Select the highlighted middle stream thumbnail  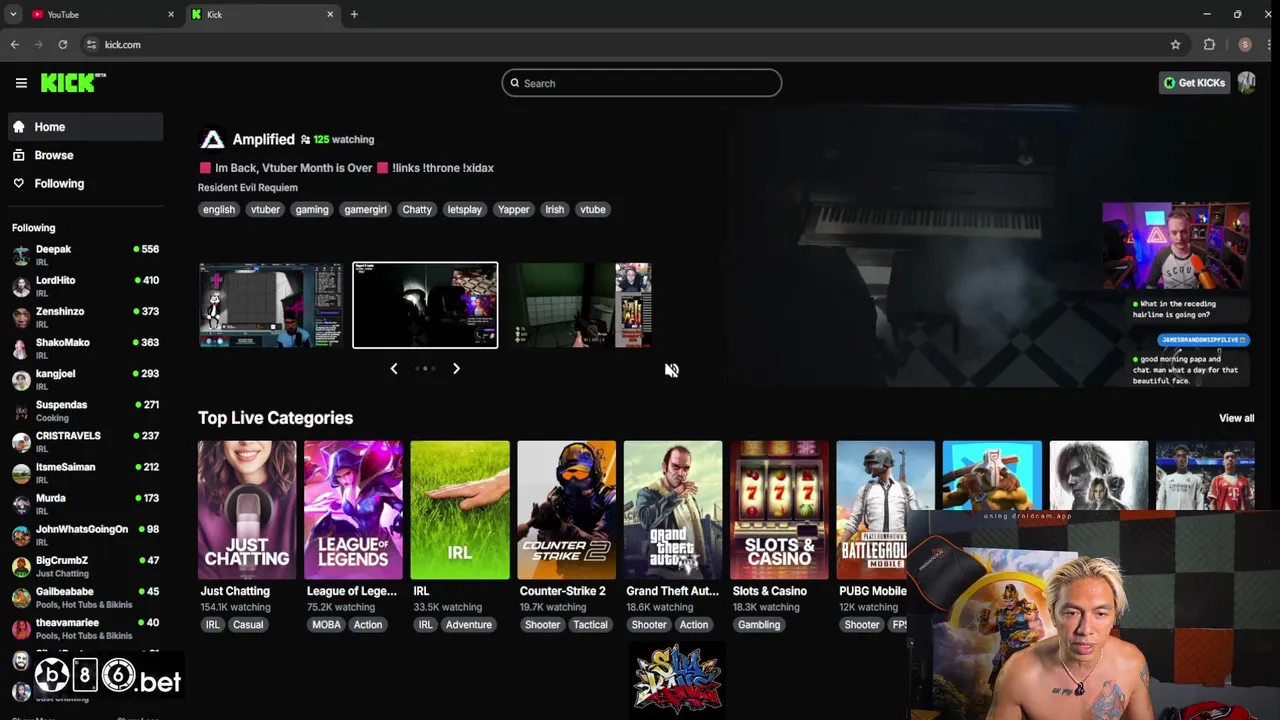[x=425, y=305]
